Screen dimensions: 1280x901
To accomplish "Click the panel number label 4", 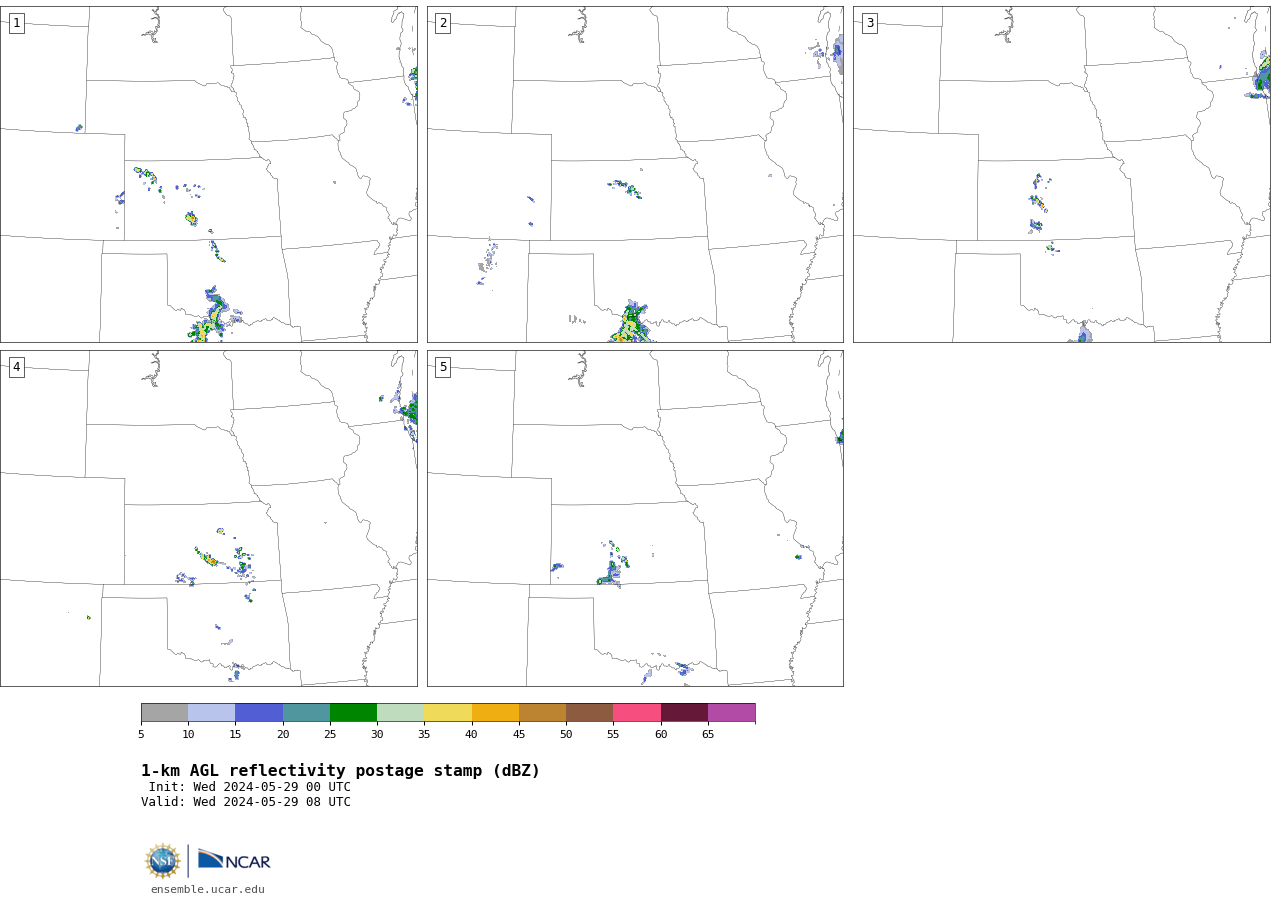I will pos(16,367).
